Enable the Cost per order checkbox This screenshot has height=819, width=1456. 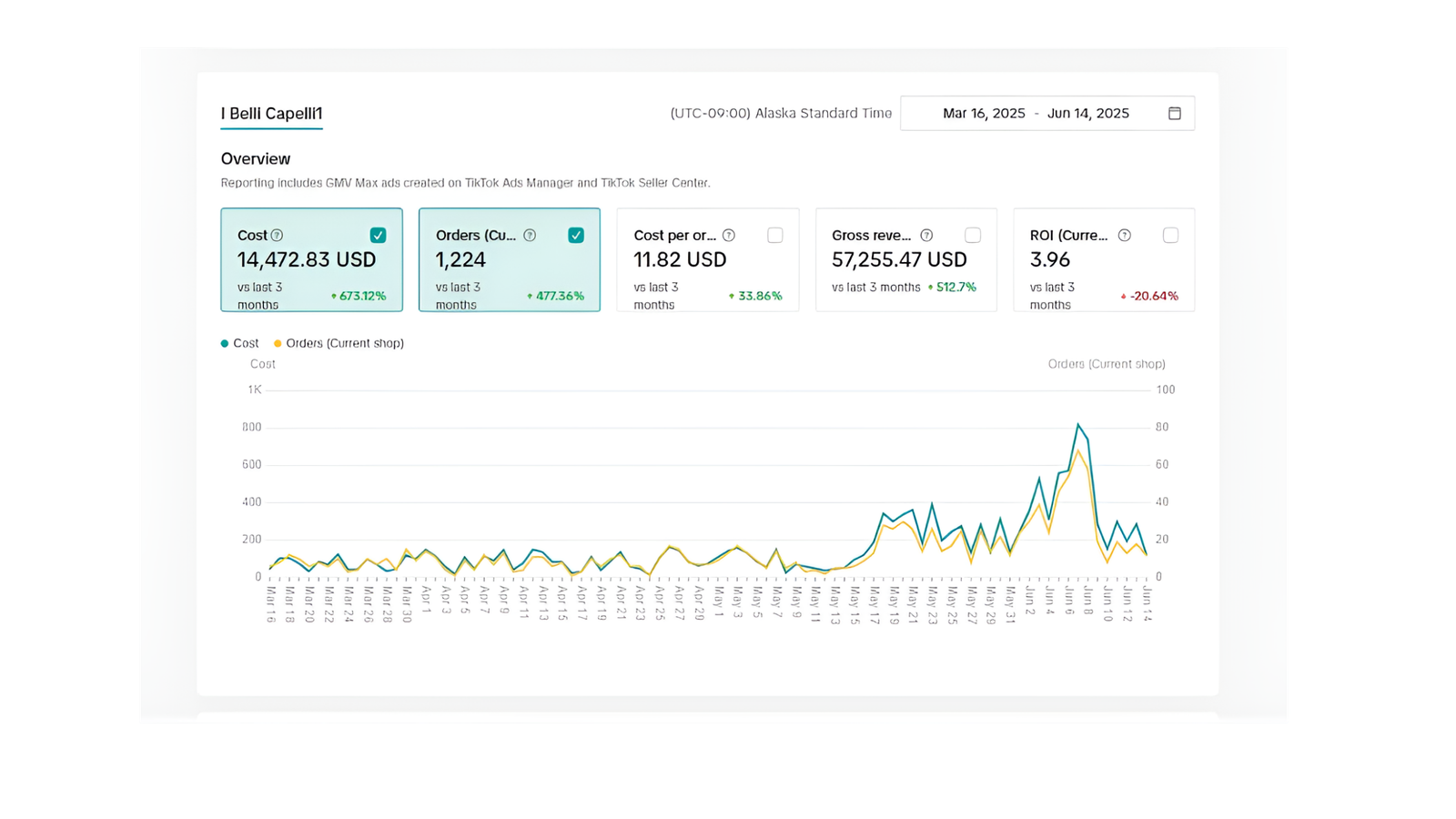click(x=774, y=236)
